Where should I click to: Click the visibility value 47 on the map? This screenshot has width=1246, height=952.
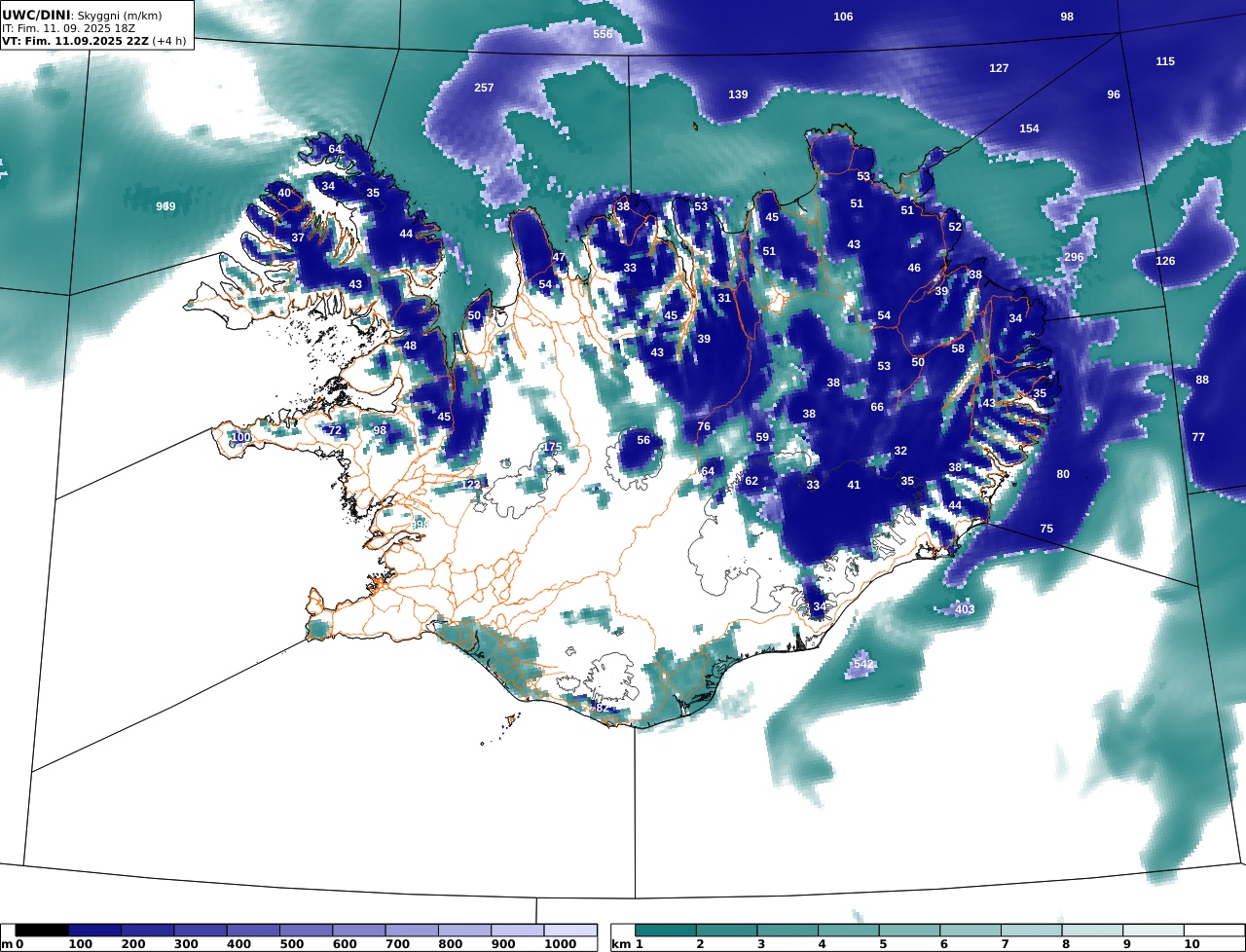[559, 257]
